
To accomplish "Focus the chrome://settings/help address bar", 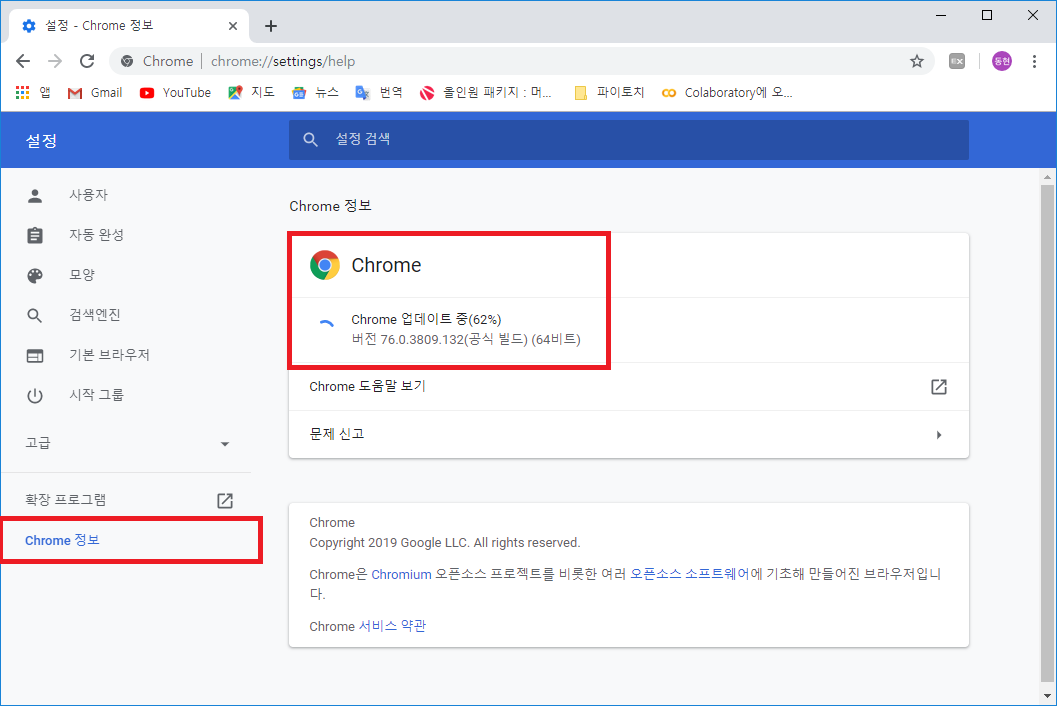I will tap(522, 61).
